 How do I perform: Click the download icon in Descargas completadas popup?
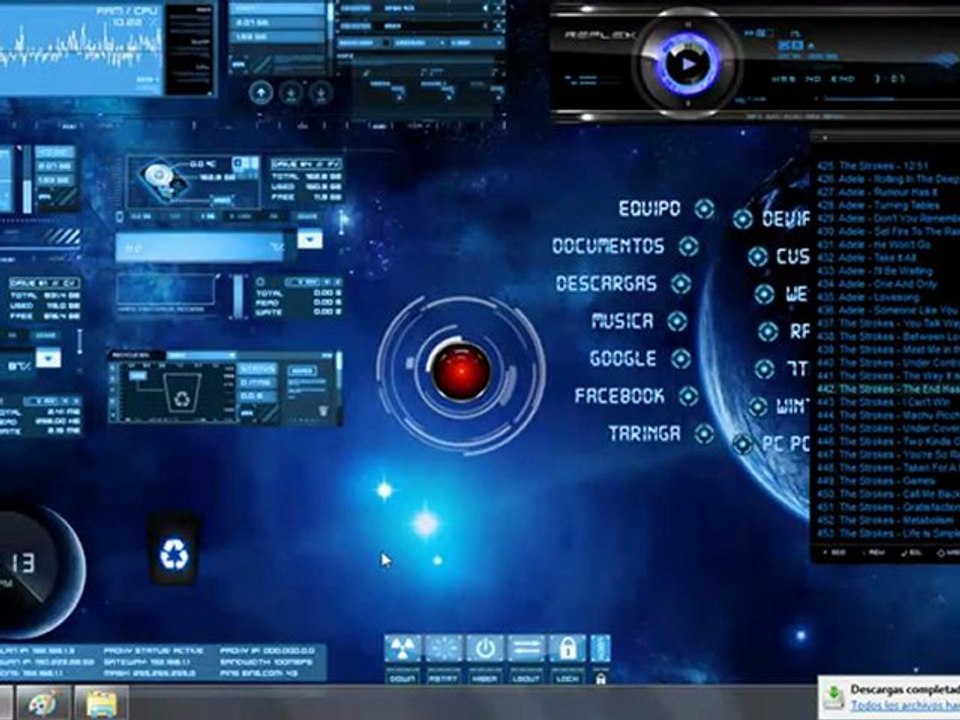coord(834,697)
